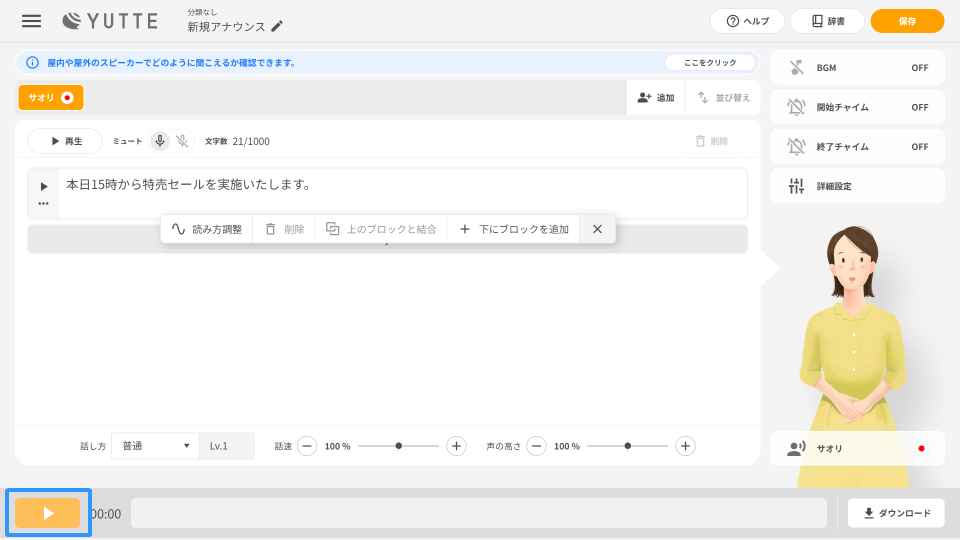Expand the Lv.1 level selector
The width and height of the screenshot is (960, 540).
226,446
